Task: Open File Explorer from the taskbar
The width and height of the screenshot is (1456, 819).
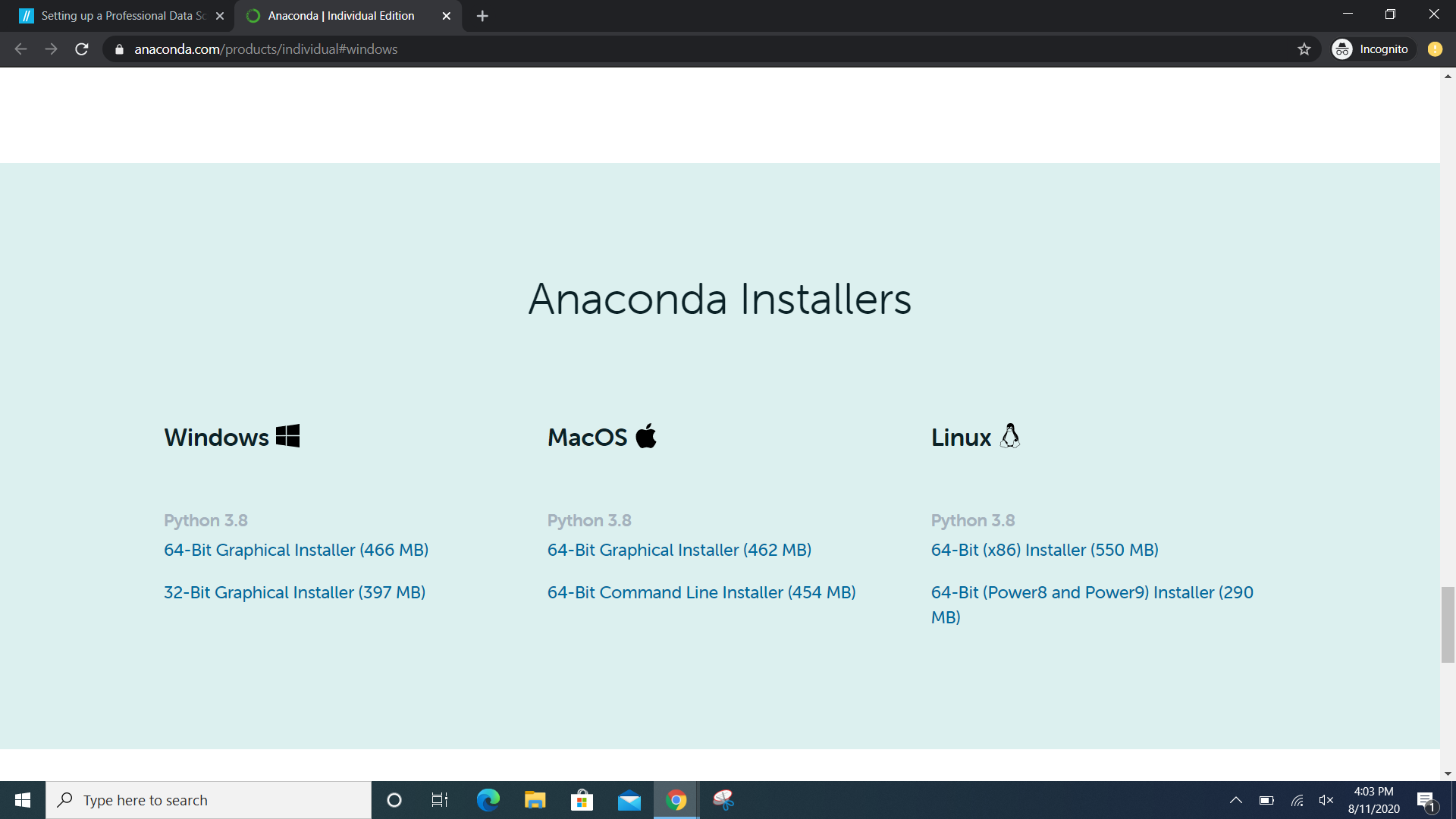Action: tap(535, 800)
